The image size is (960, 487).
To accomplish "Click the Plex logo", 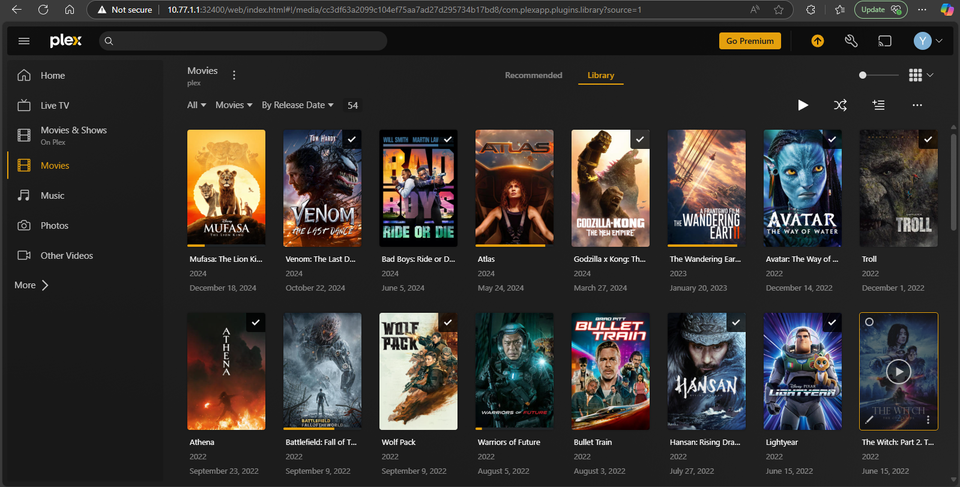I will [66, 41].
